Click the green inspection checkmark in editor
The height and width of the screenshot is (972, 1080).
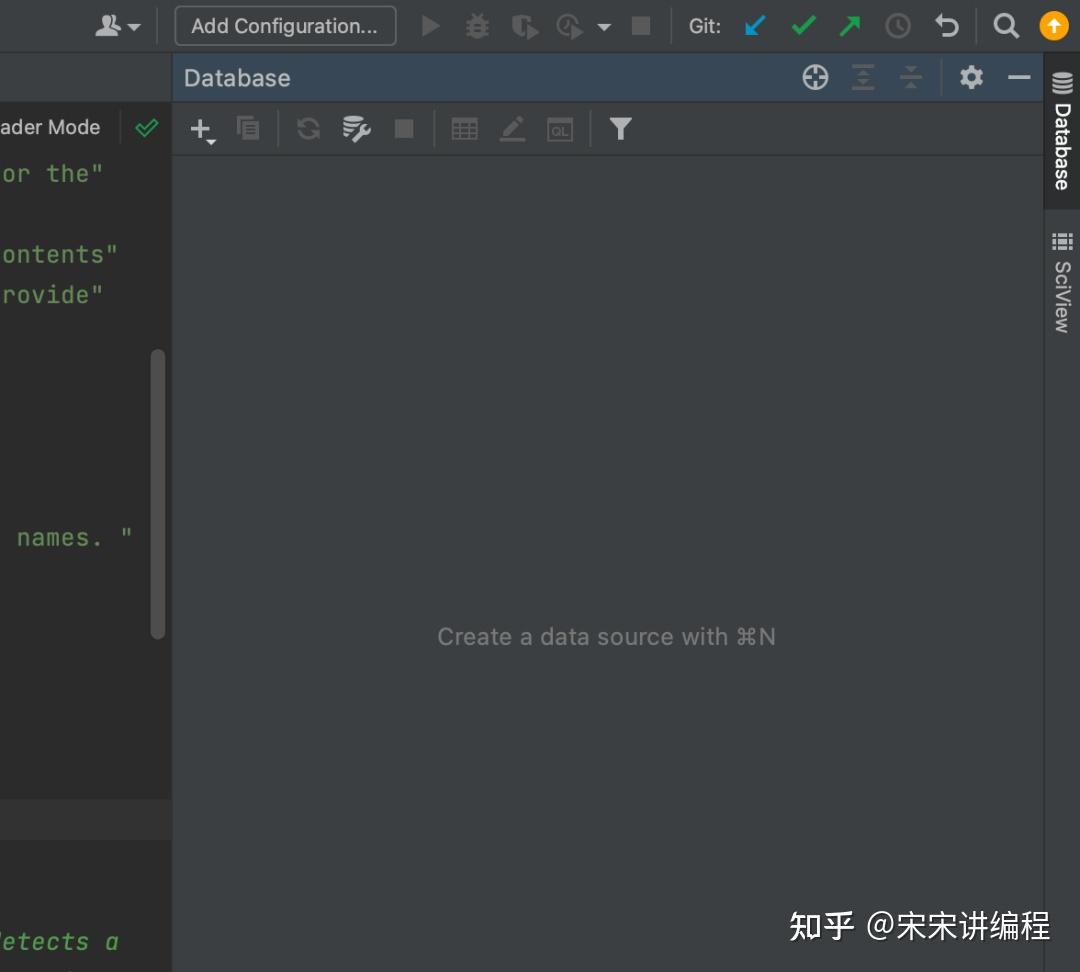coord(146,127)
